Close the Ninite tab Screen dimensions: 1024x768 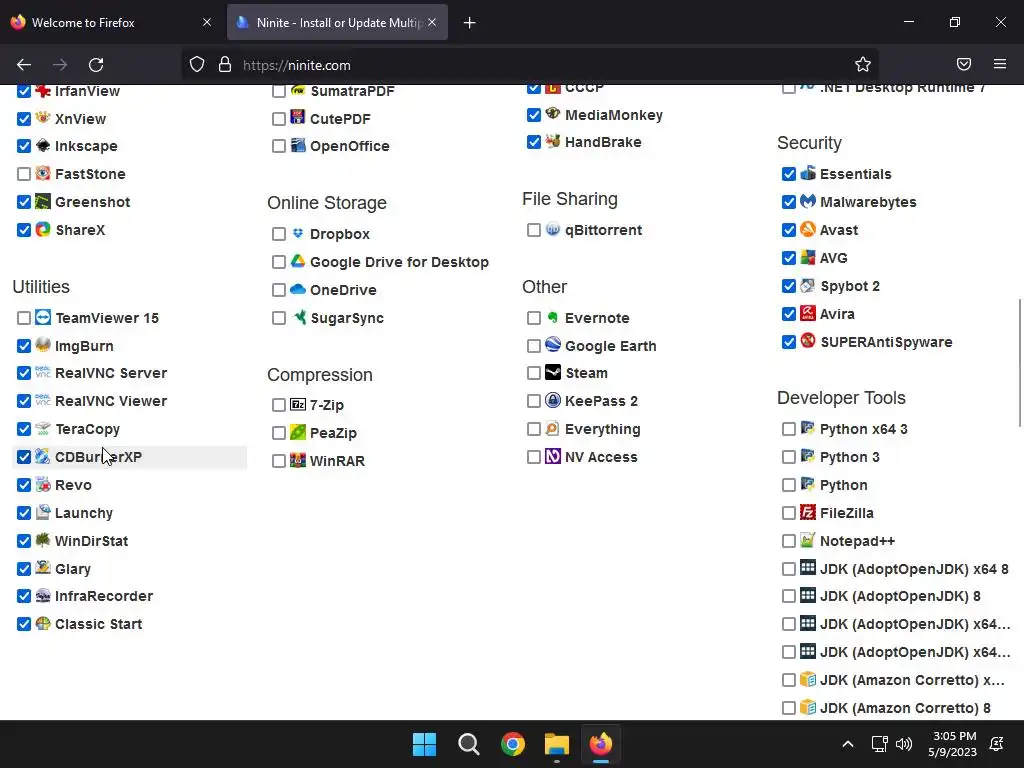(432, 22)
